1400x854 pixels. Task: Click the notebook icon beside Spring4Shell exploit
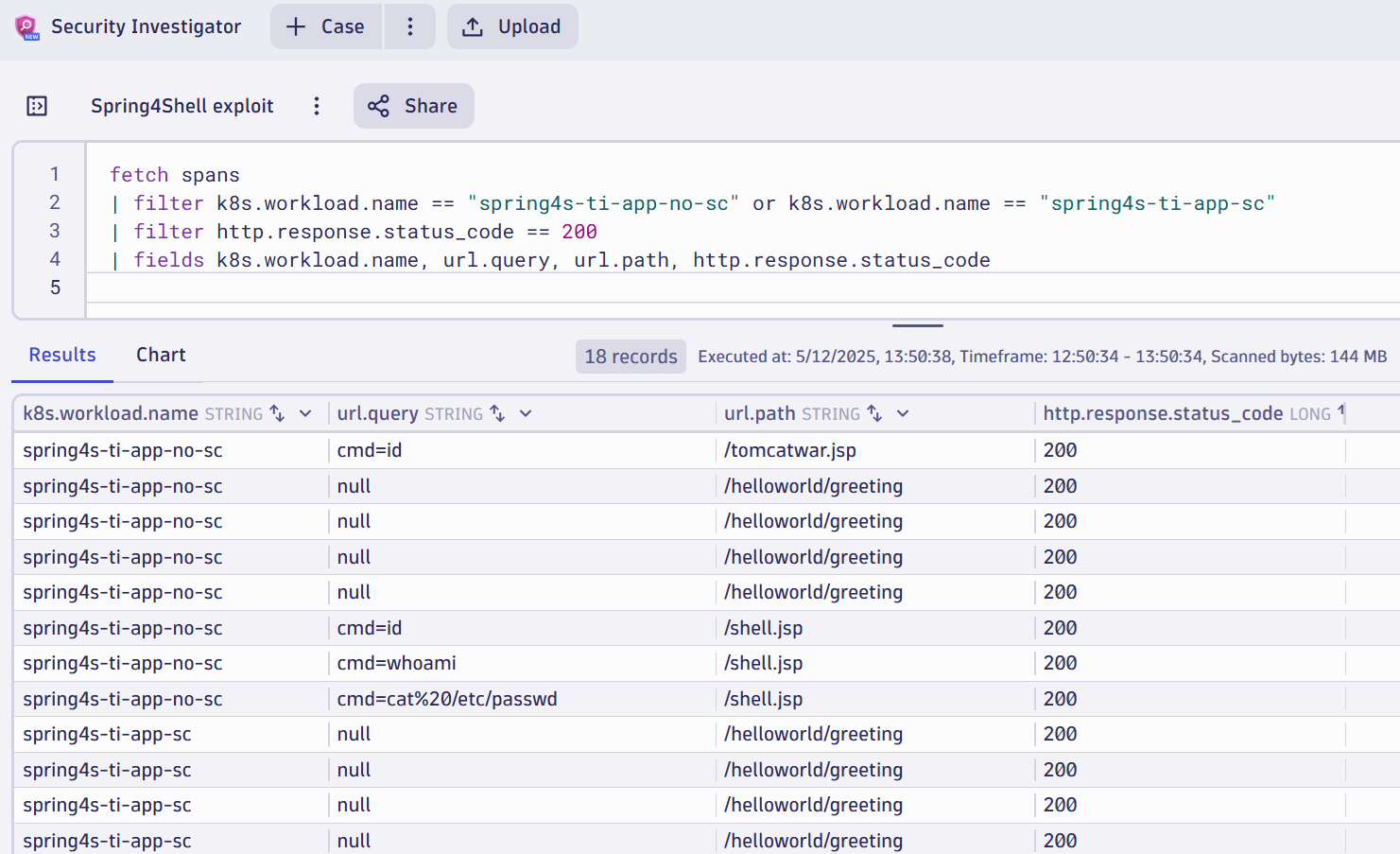37,106
